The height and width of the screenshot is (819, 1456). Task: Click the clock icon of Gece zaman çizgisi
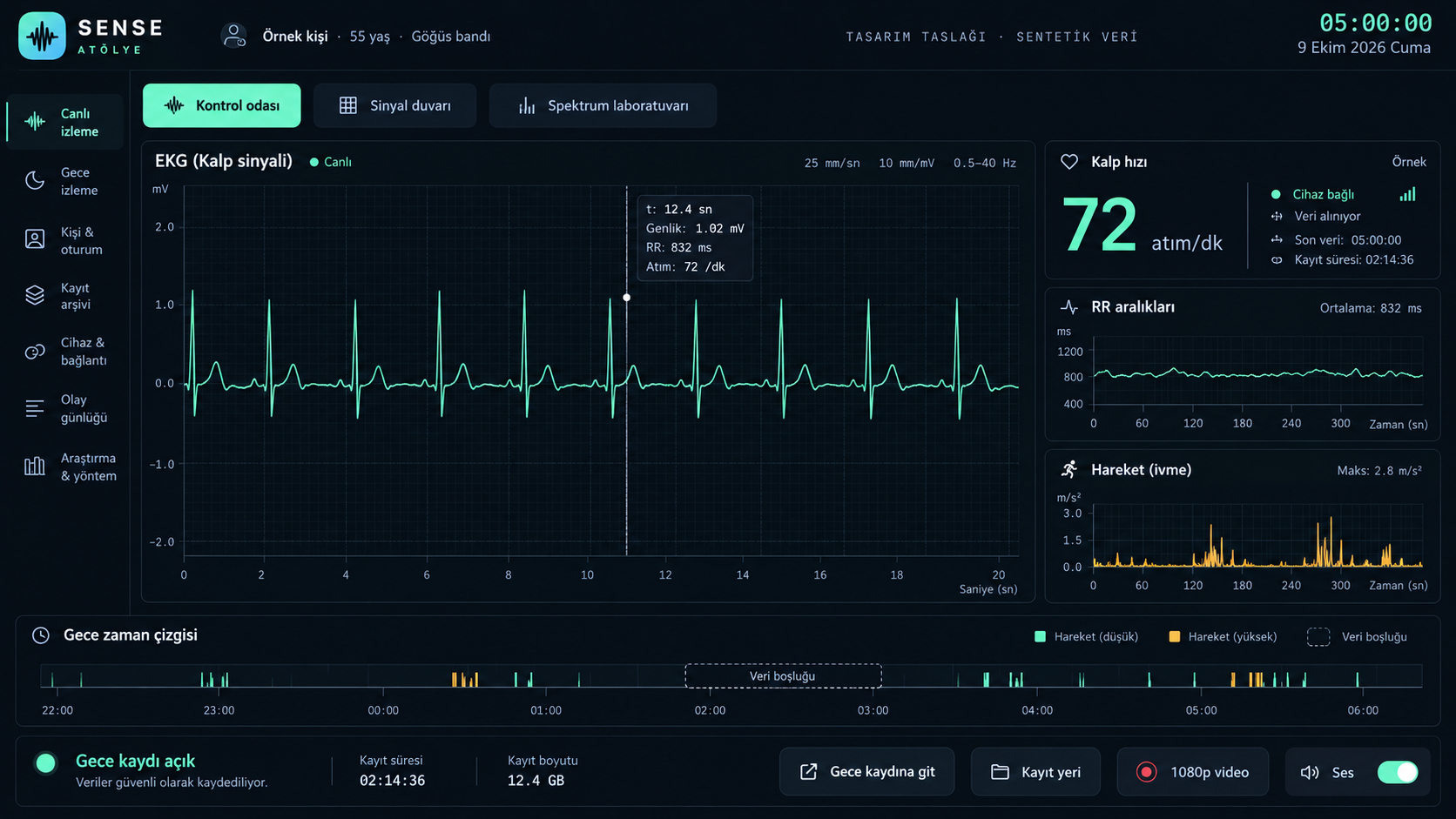pos(41,635)
